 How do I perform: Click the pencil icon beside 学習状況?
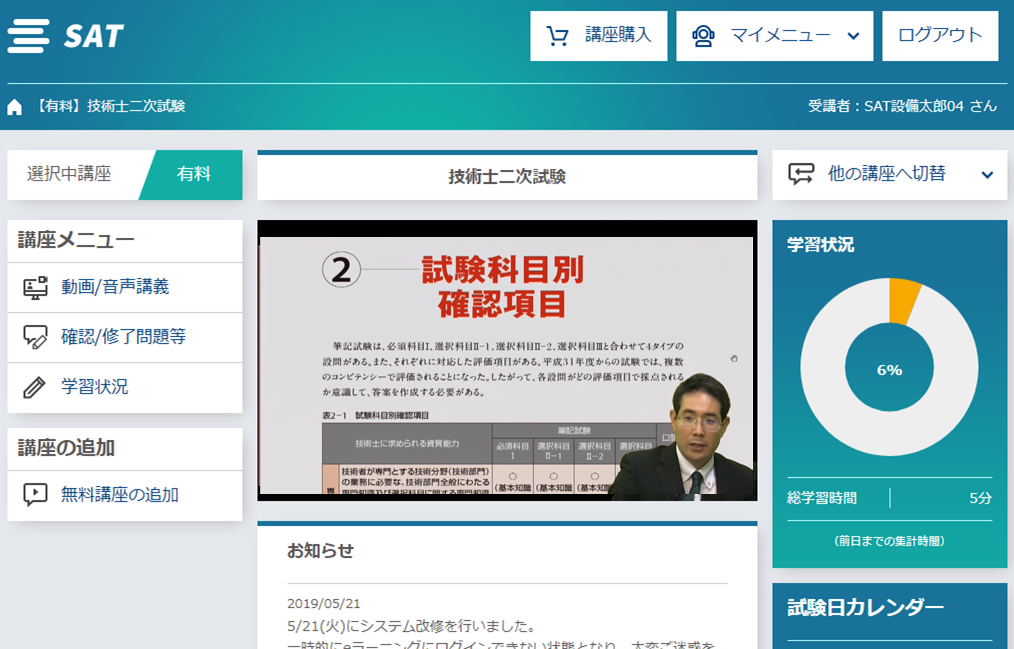[x=34, y=387]
